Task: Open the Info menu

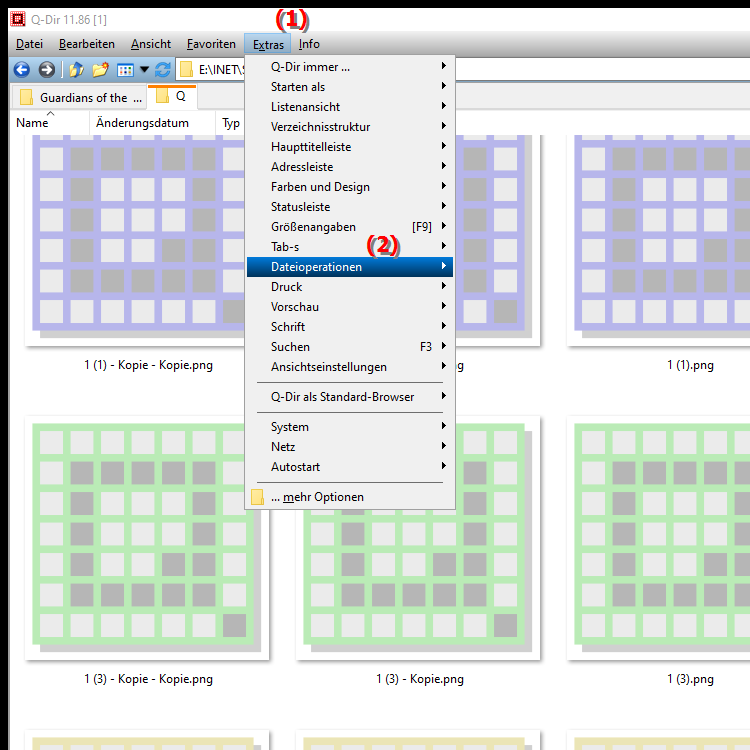Action: tap(309, 44)
